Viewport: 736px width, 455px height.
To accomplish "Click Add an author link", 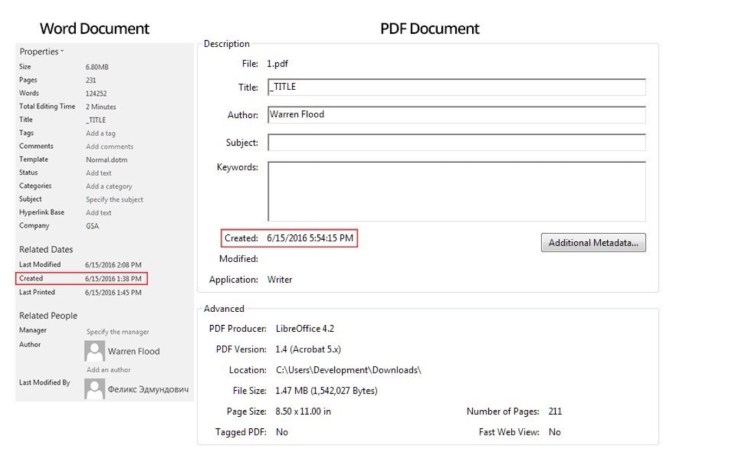I will click(110, 369).
